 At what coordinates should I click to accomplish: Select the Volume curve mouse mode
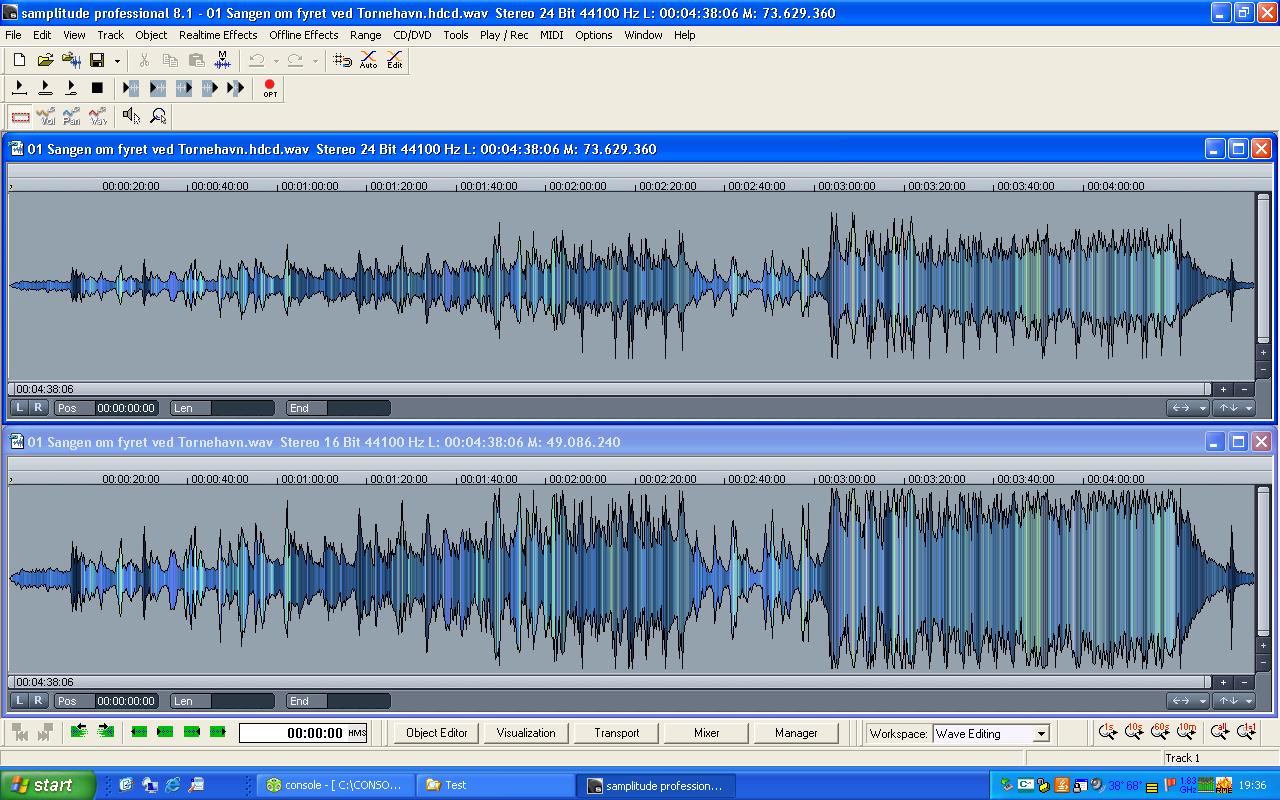click(45, 117)
